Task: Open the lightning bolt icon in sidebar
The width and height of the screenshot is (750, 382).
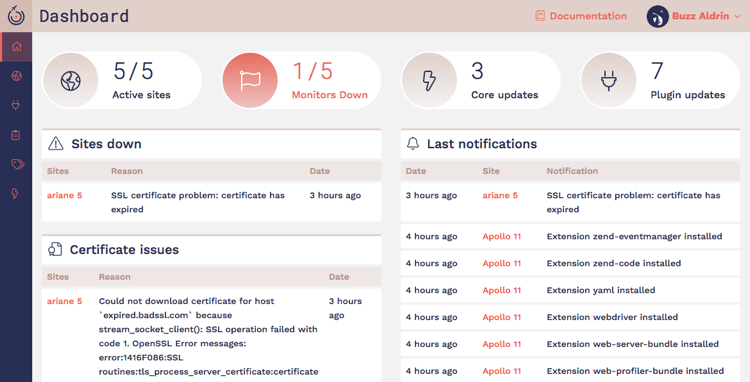Action: coord(15,193)
